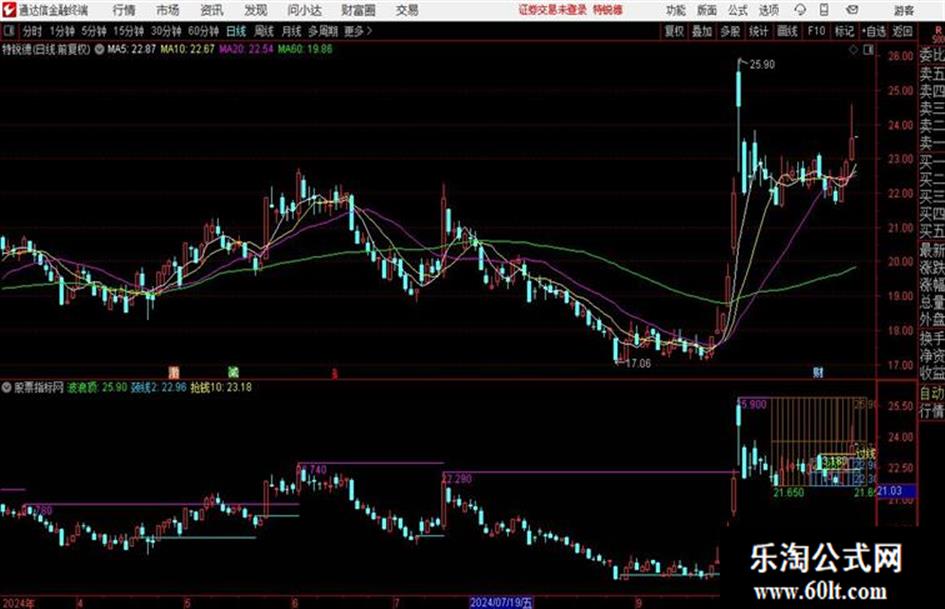Click the MA60: 19.86 indicator label
The image size is (945, 609).
[305, 49]
